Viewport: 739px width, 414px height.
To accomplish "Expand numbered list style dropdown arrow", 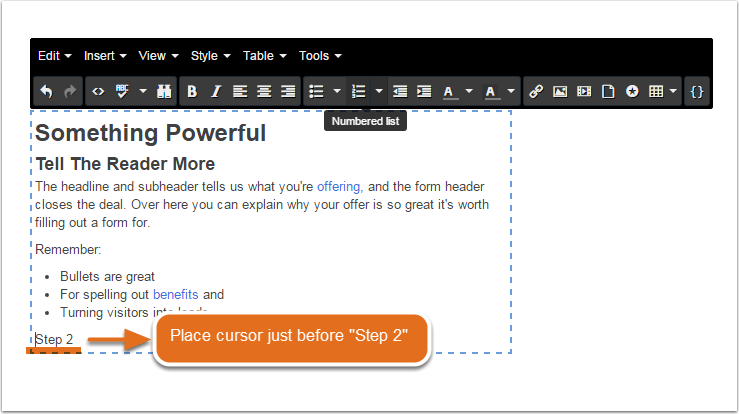I will pyautogui.click(x=379, y=91).
